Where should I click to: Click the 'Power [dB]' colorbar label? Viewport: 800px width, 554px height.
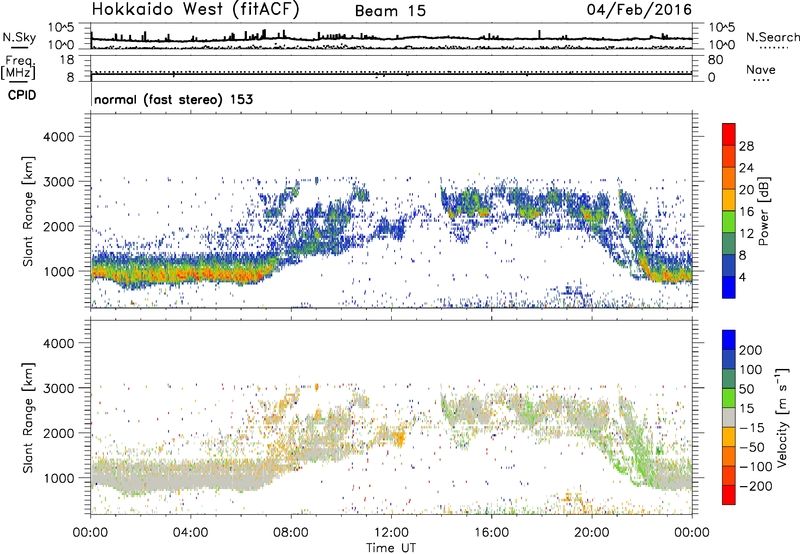[x=763, y=211]
